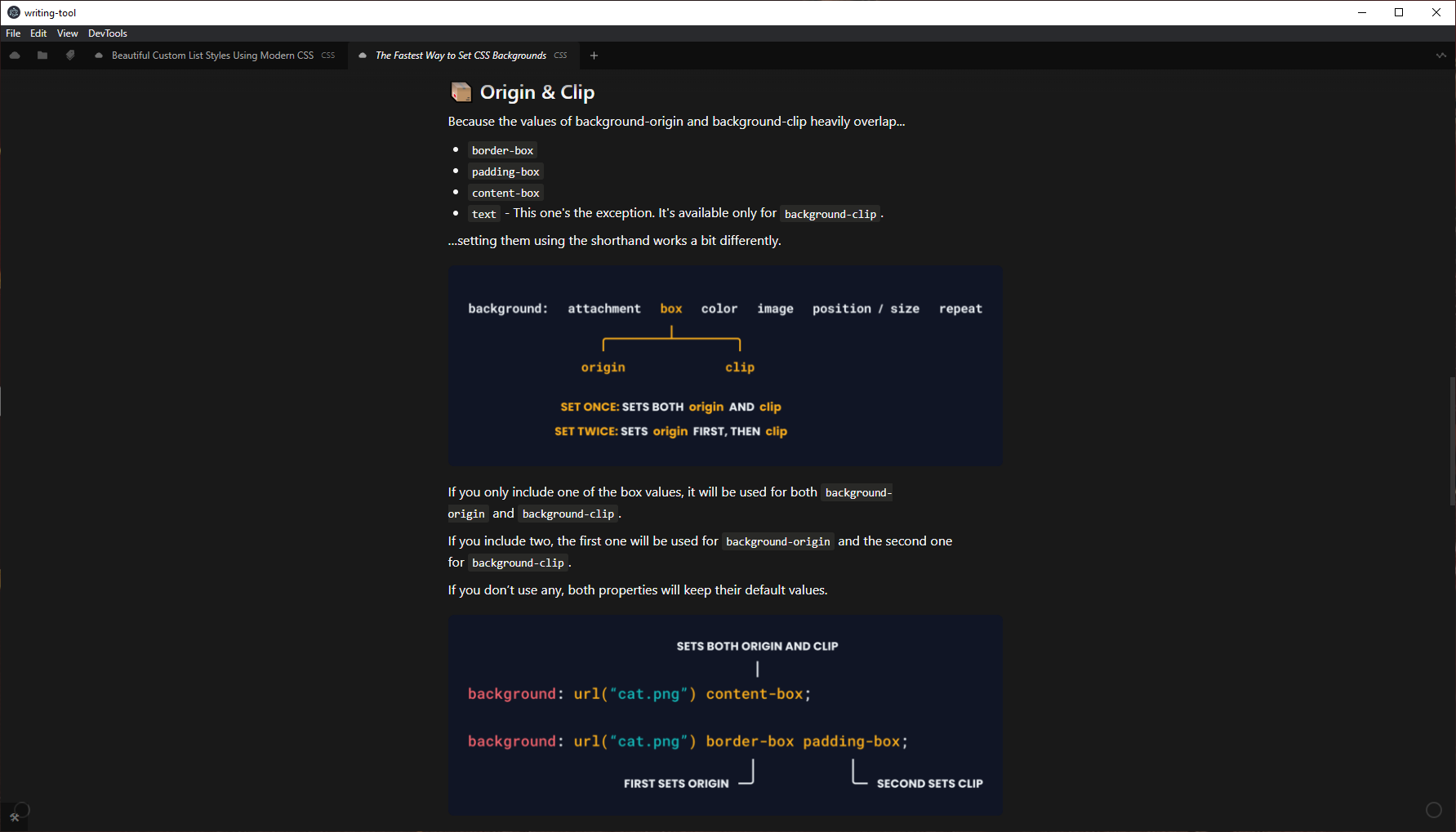Screen dimensions: 1456x832
Task: Select The Fastest Way to Set CSS Backgrounds tab
Action: click(461, 56)
